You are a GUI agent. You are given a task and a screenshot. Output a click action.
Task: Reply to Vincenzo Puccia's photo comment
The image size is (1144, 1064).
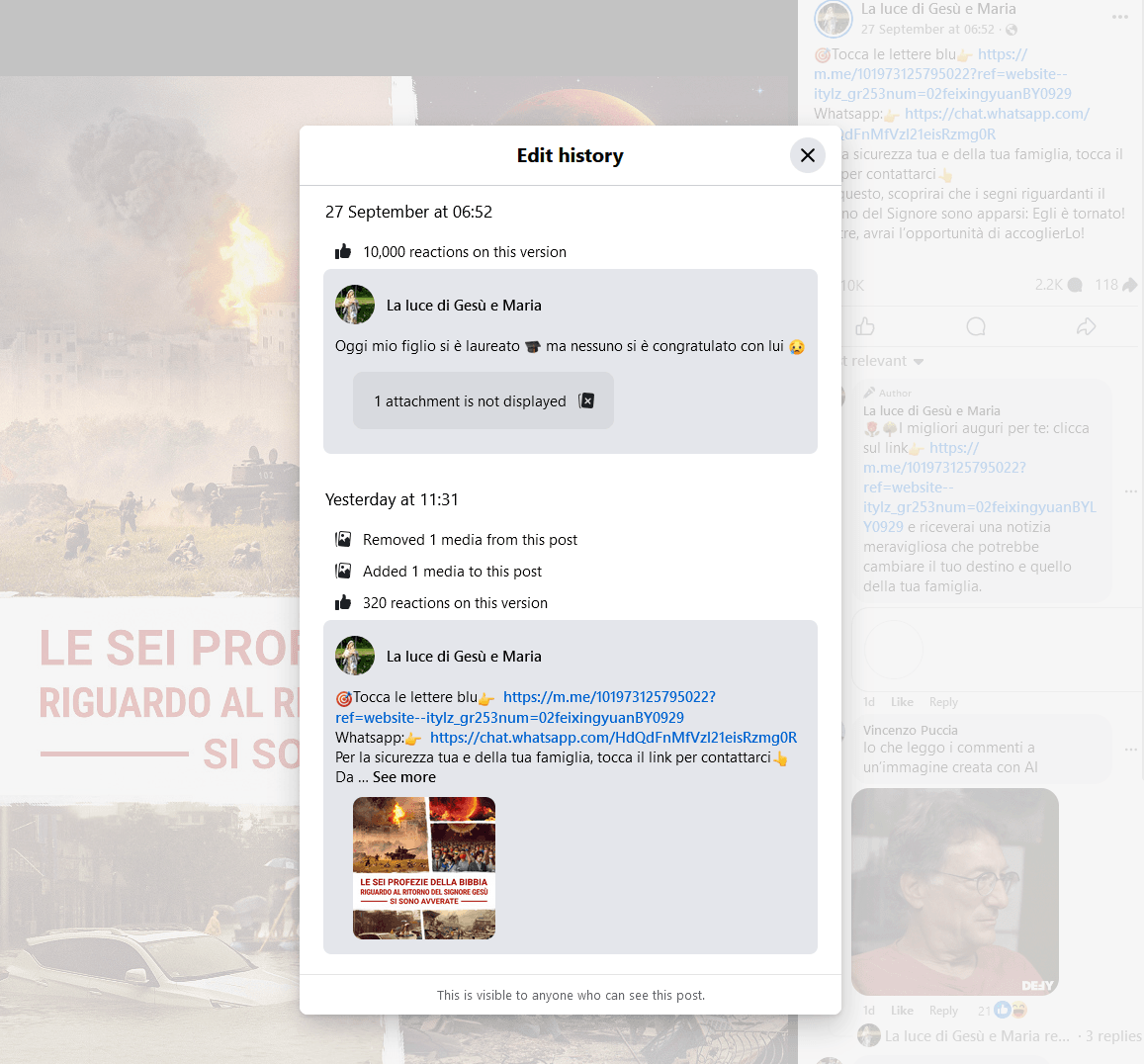pos(943,1011)
